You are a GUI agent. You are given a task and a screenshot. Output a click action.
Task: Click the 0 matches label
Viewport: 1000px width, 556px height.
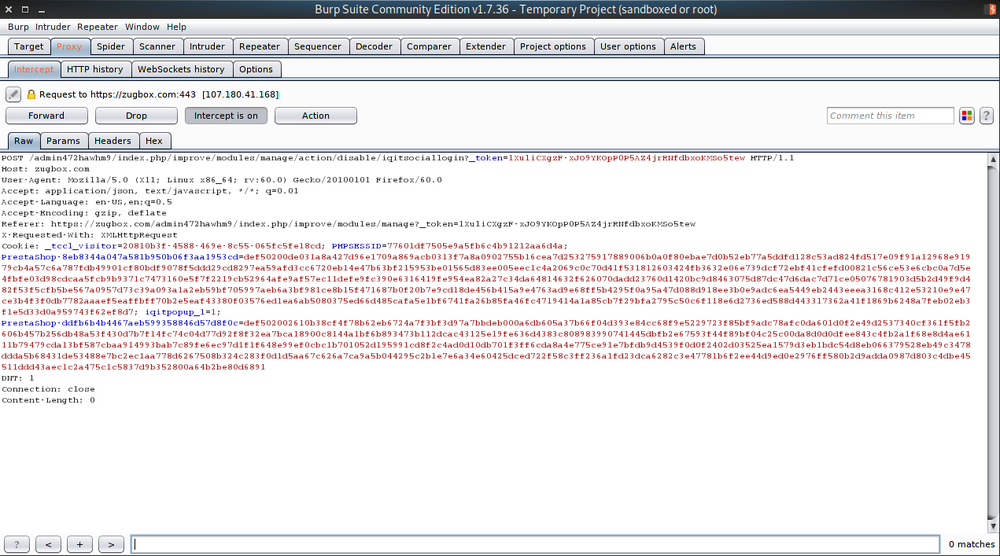coord(971,544)
